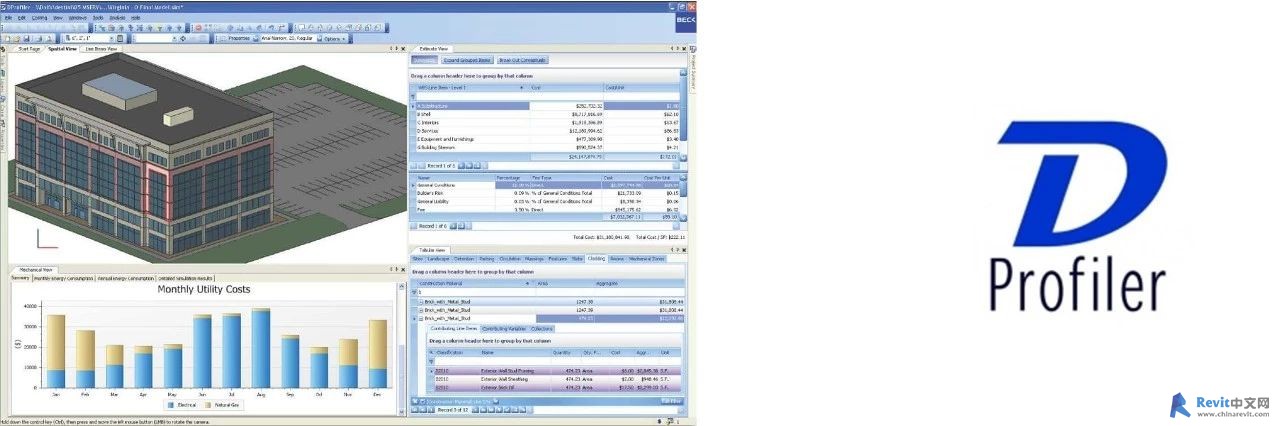The image size is (1280, 426).
Task: Click the Break Out Constituents button
Action: (522, 60)
